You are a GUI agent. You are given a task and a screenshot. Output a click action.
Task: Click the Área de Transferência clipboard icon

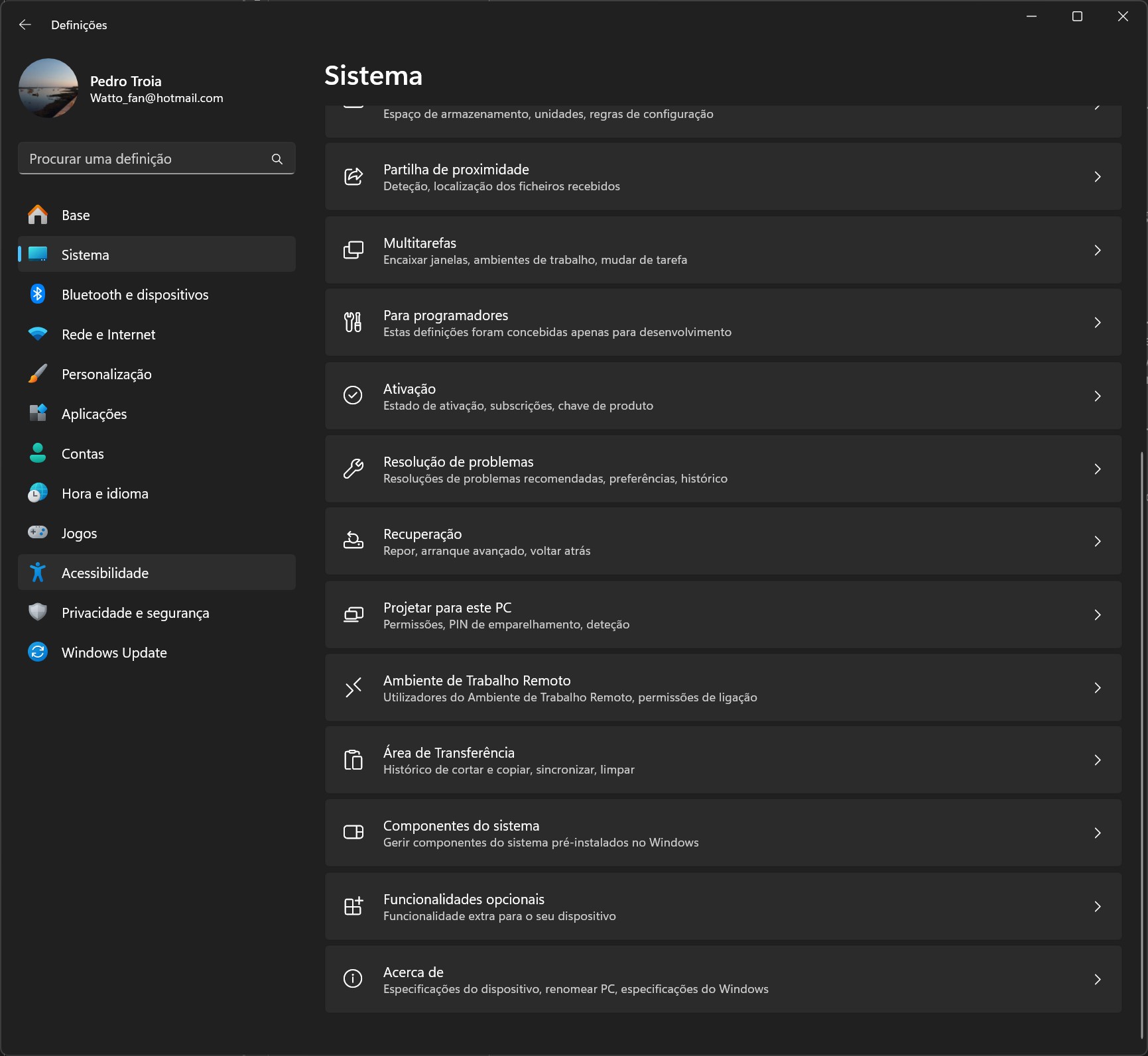353,760
